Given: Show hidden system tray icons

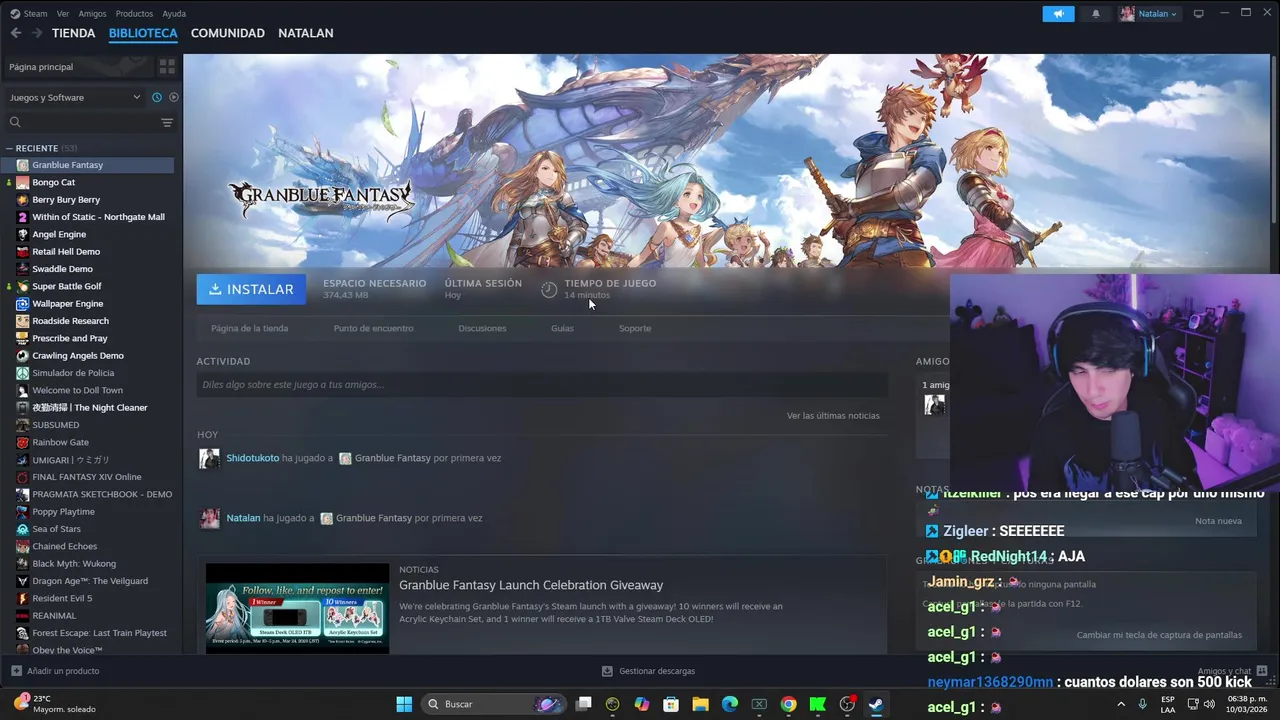Looking at the screenshot, I should pyautogui.click(x=1121, y=704).
